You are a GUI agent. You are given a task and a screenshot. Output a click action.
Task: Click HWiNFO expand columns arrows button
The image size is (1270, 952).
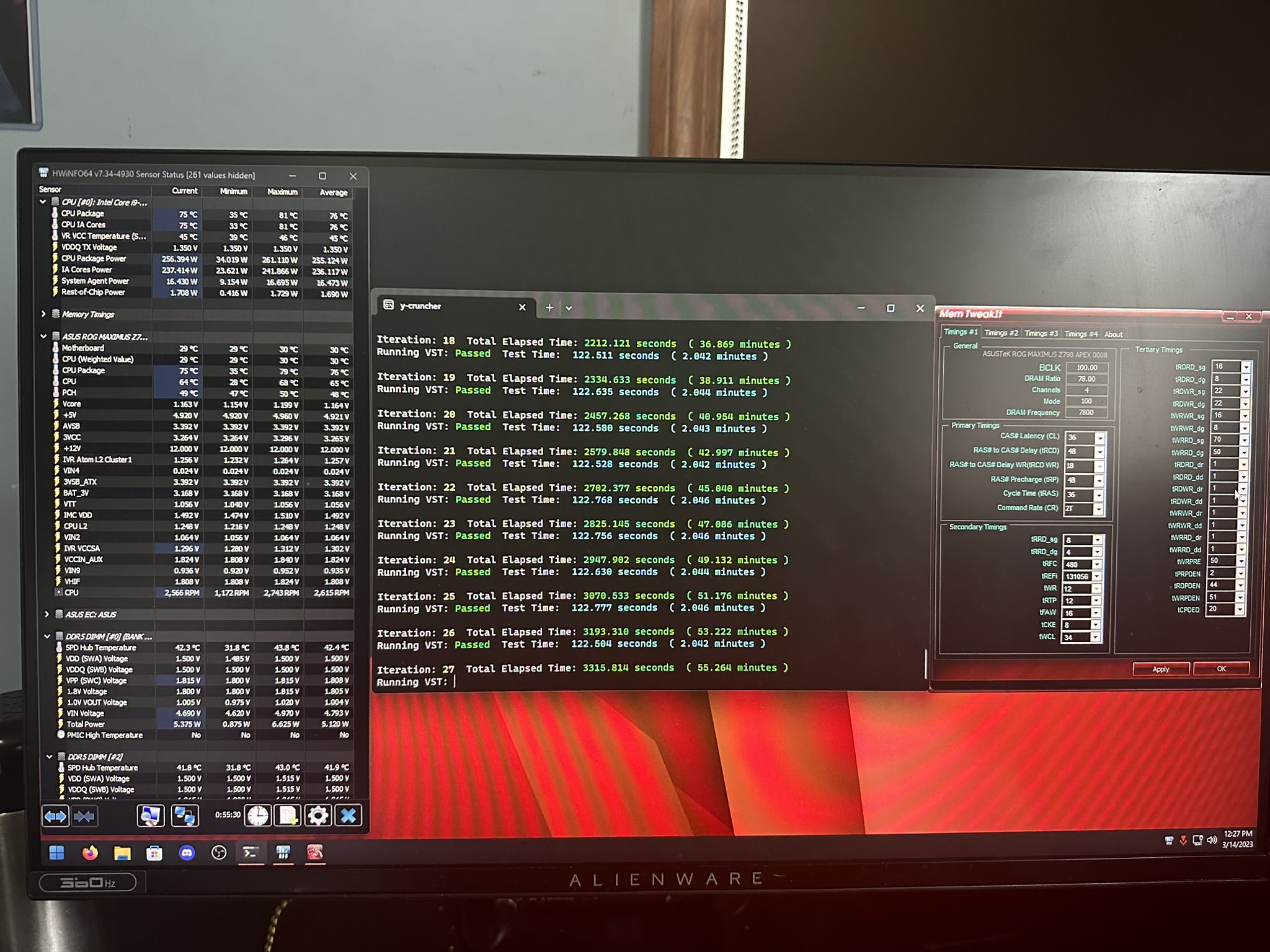pos(55,816)
